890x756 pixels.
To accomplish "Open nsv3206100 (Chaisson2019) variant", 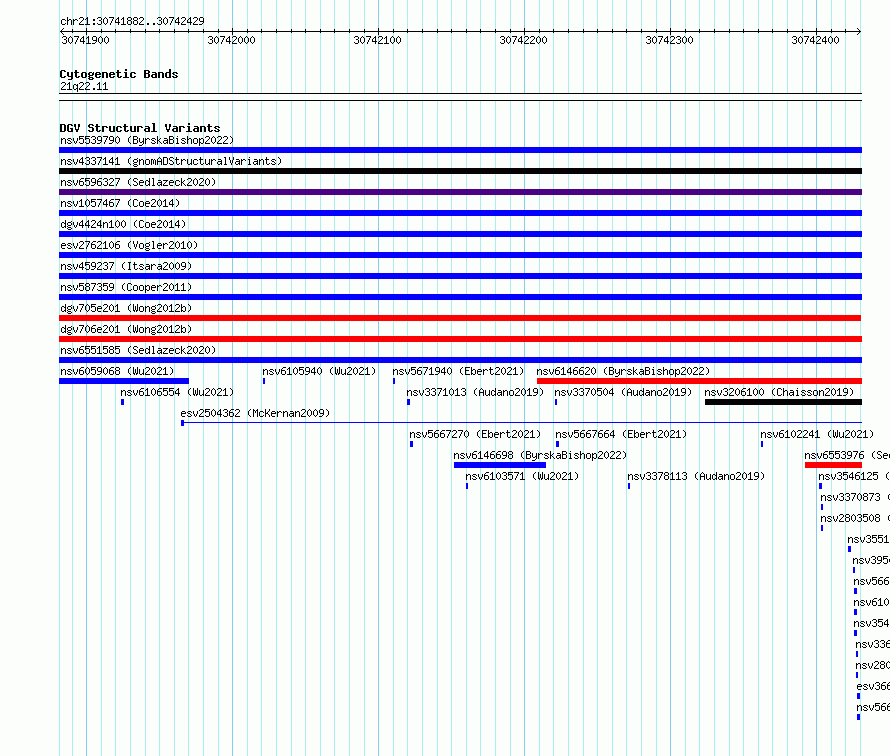I will pos(779,392).
